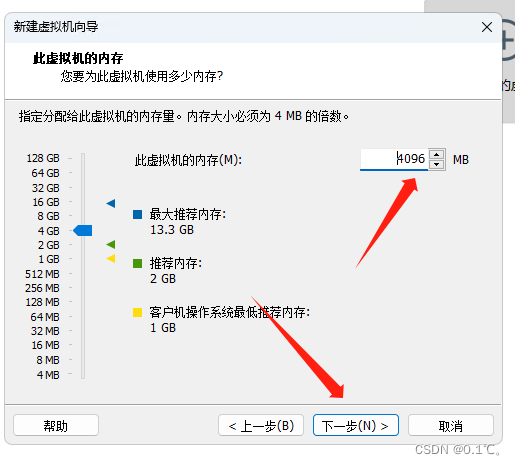Cancel the wizard with 取消 button
The width and height of the screenshot is (515, 465).
tap(451, 425)
